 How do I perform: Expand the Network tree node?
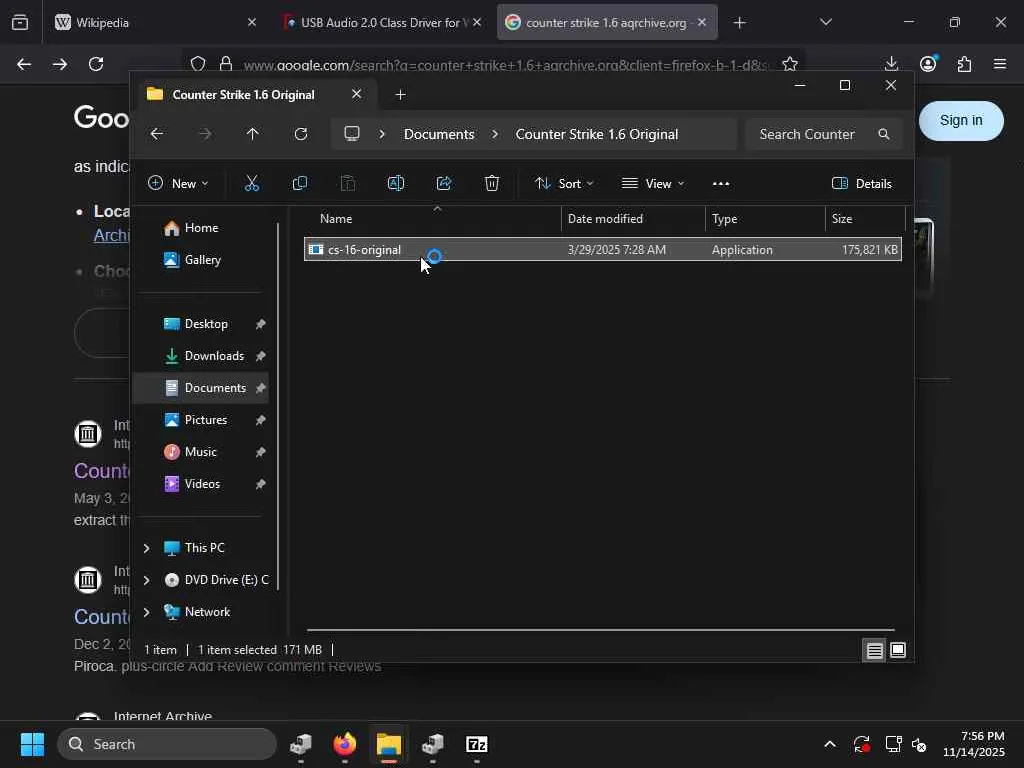click(146, 612)
